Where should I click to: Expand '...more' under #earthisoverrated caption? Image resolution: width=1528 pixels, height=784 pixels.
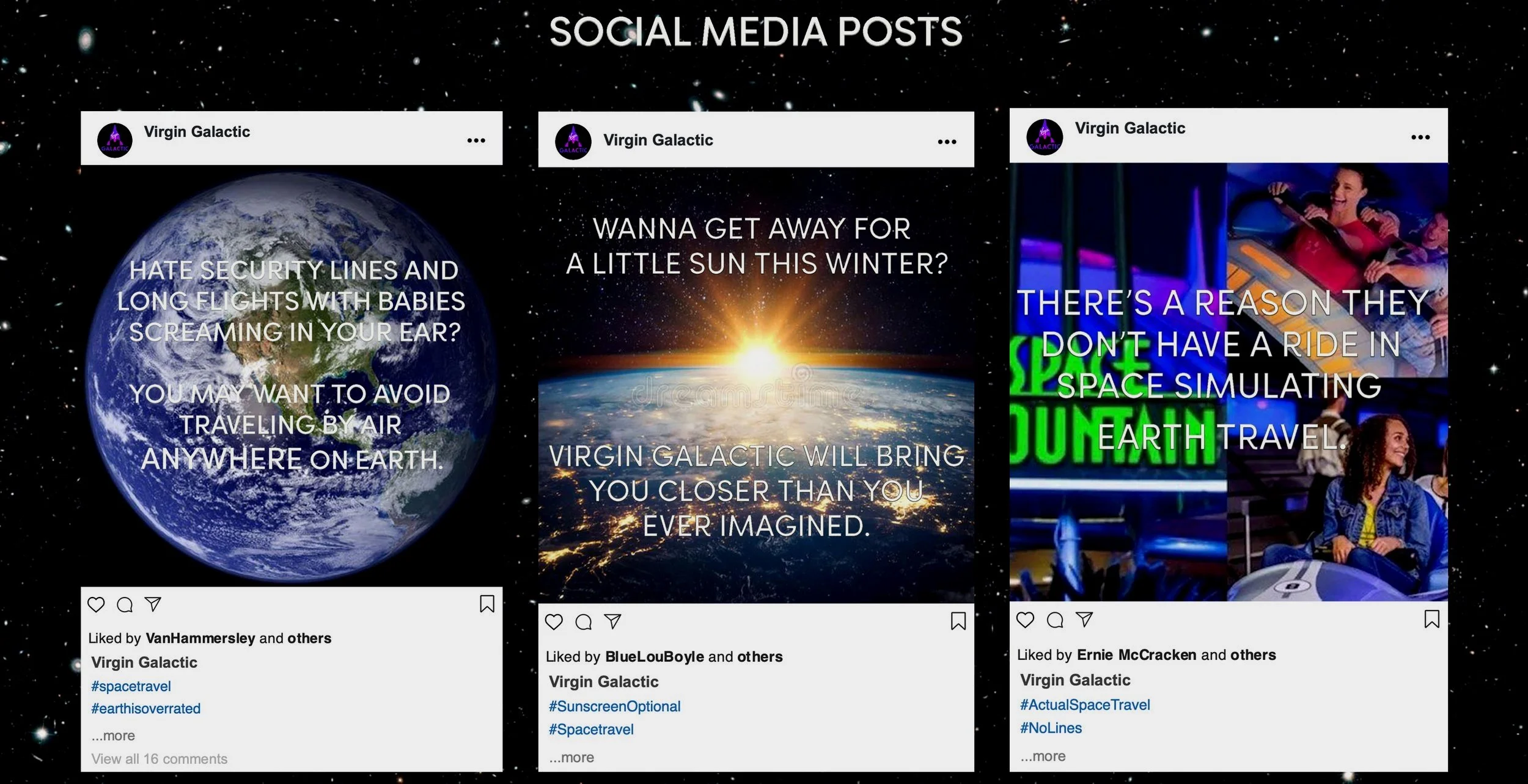click(113, 736)
